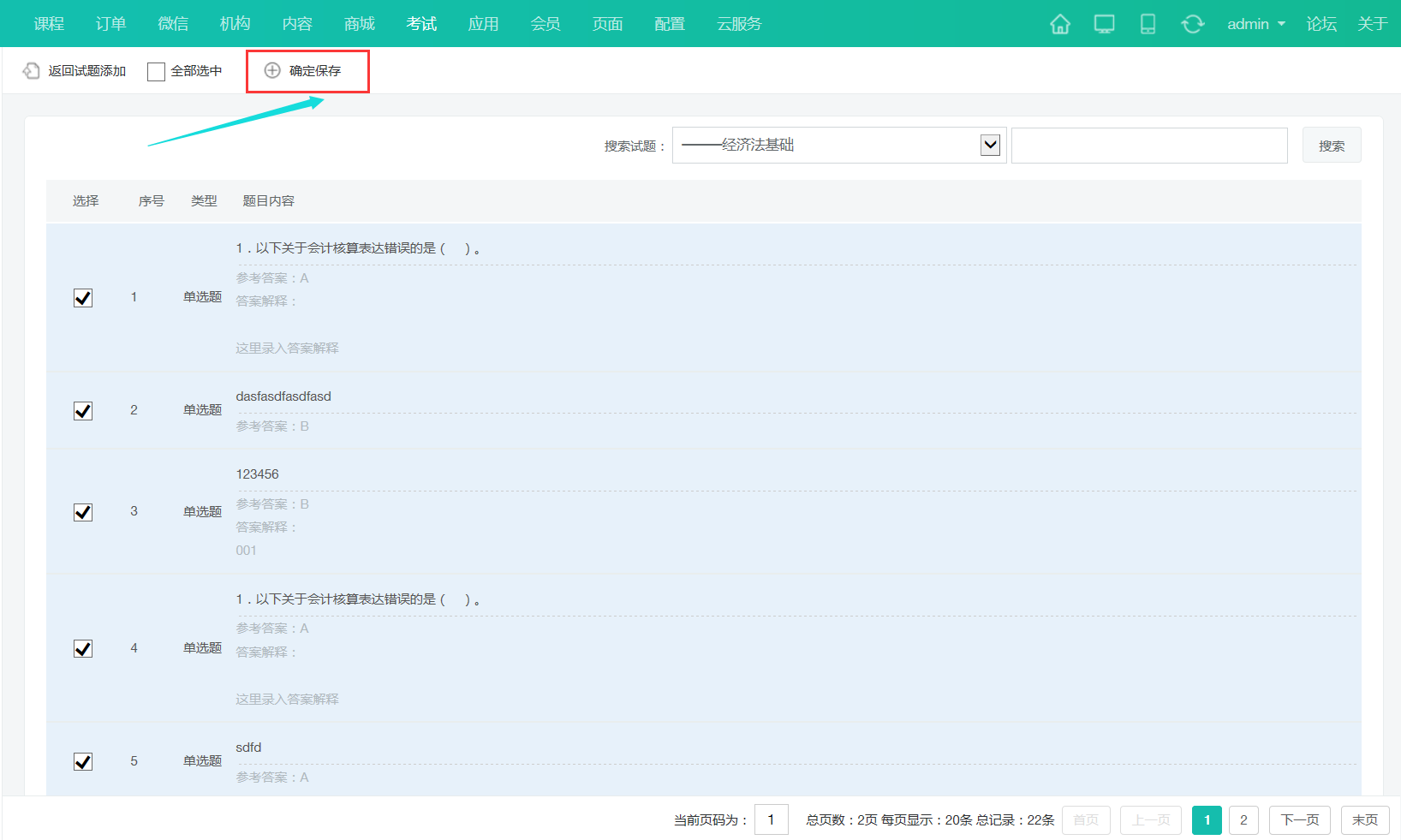Click the refresh sync icon
1401x840 pixels.
(x=1192, y=24)
